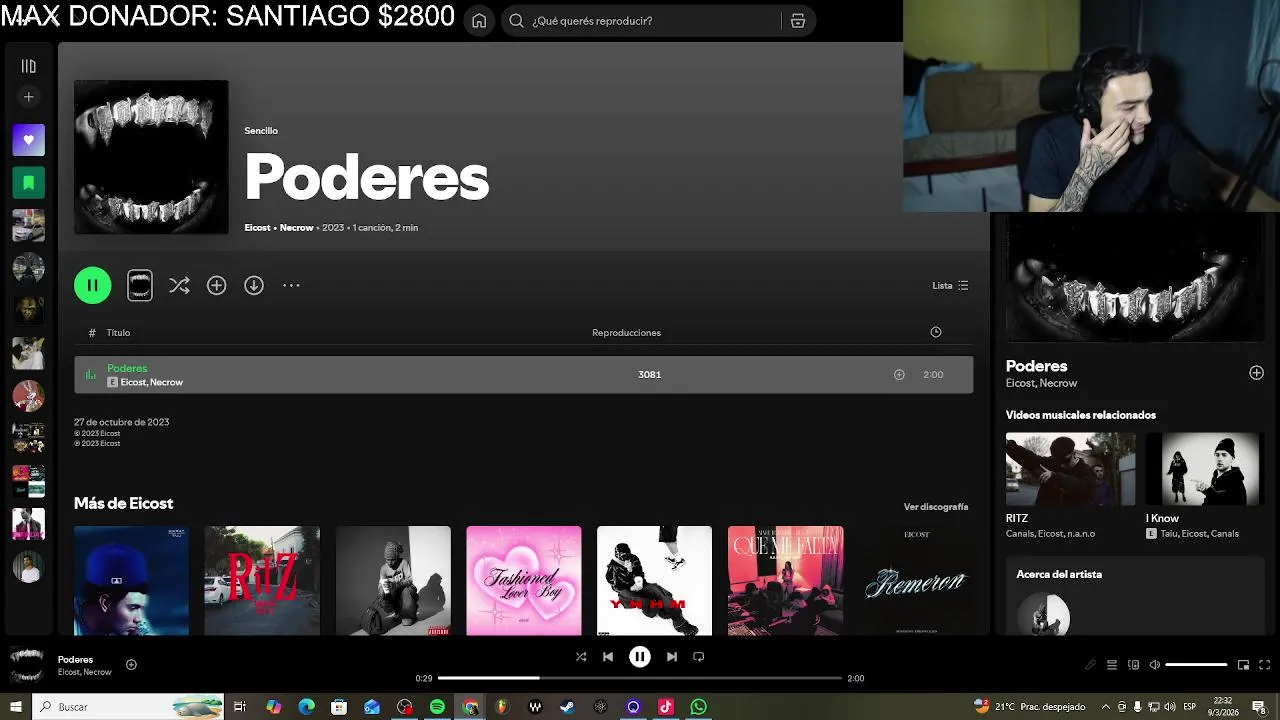Click the Título column header
The height and width of the screenshot is (720, 1280).
(118, 333)
